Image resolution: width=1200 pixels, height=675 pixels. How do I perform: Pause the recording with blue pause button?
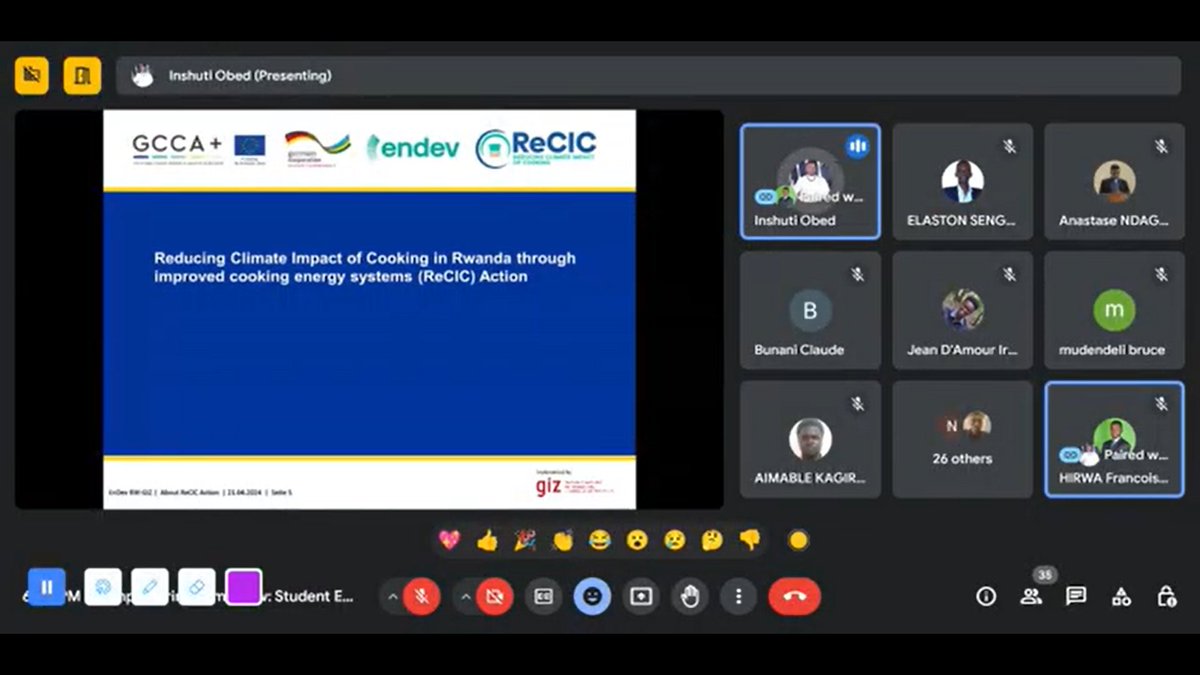[46, 587]
